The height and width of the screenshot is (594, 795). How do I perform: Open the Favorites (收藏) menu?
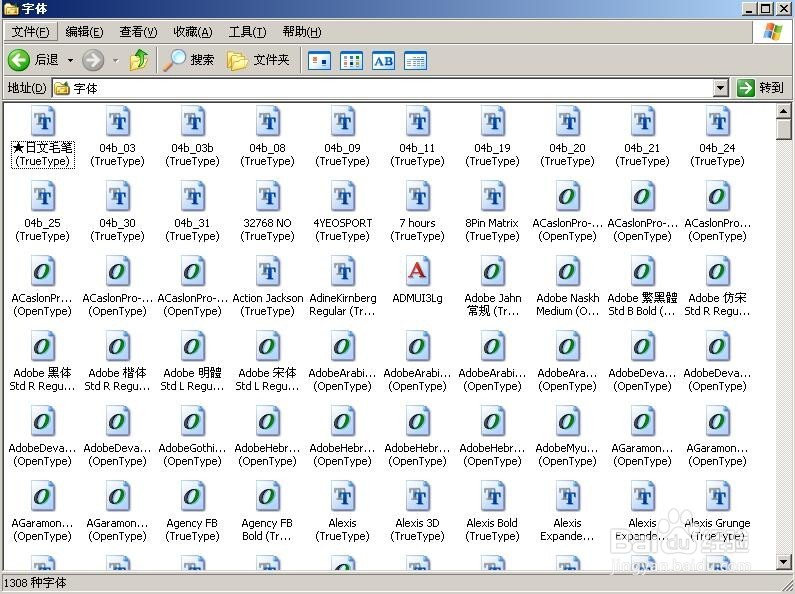click(193, 32)
